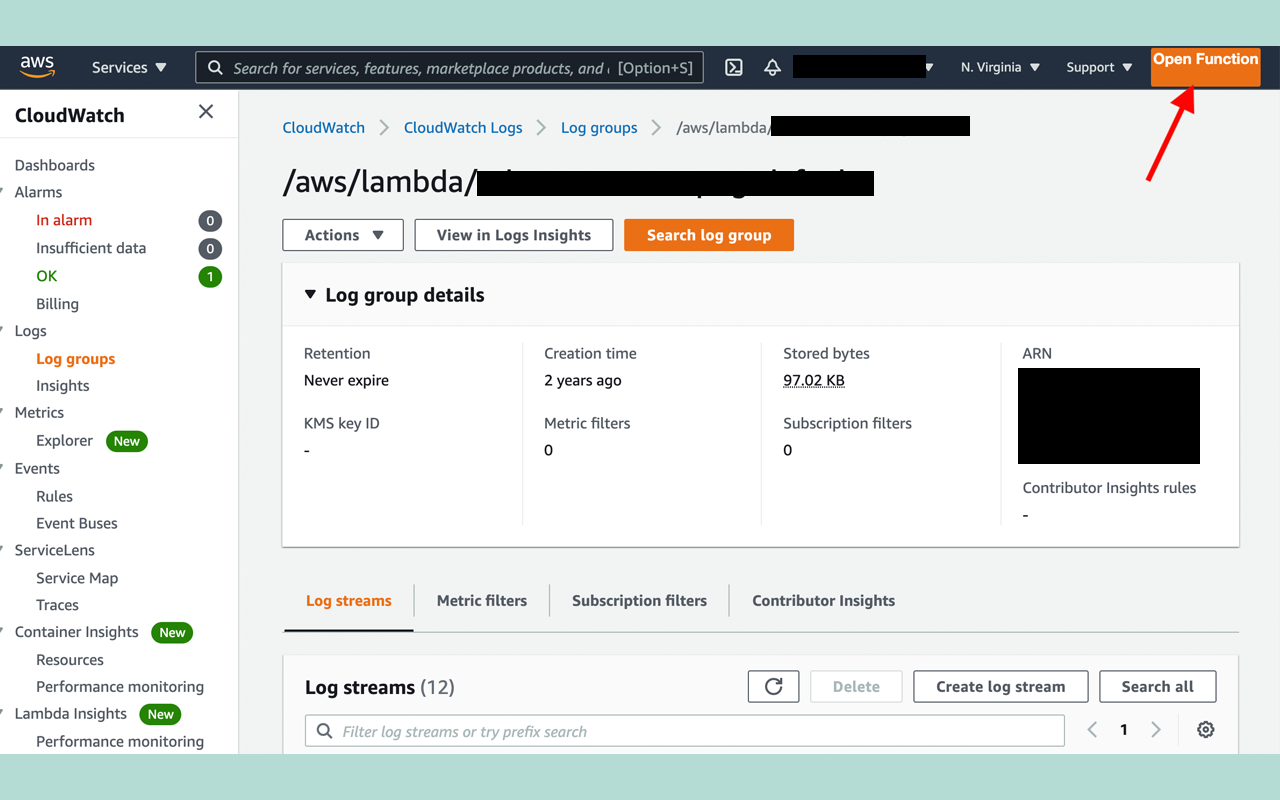This screenshot has height=800, width=1280.
Task: Refresh the log streams list
Action: [x=773, y=686]
